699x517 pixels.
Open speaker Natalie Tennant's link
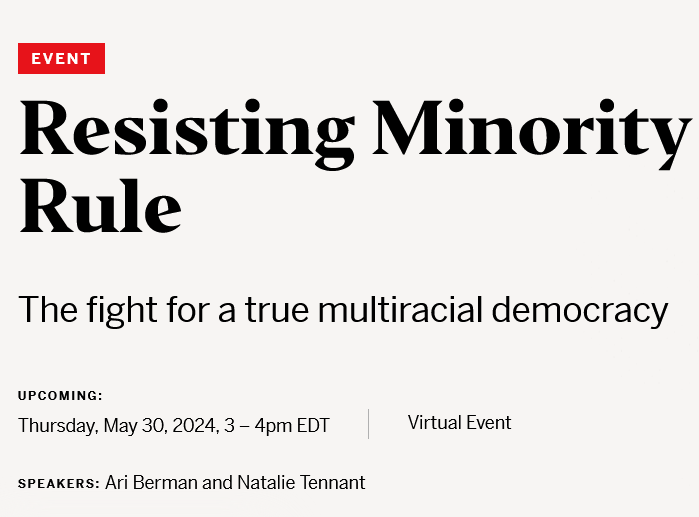(301, 483)
